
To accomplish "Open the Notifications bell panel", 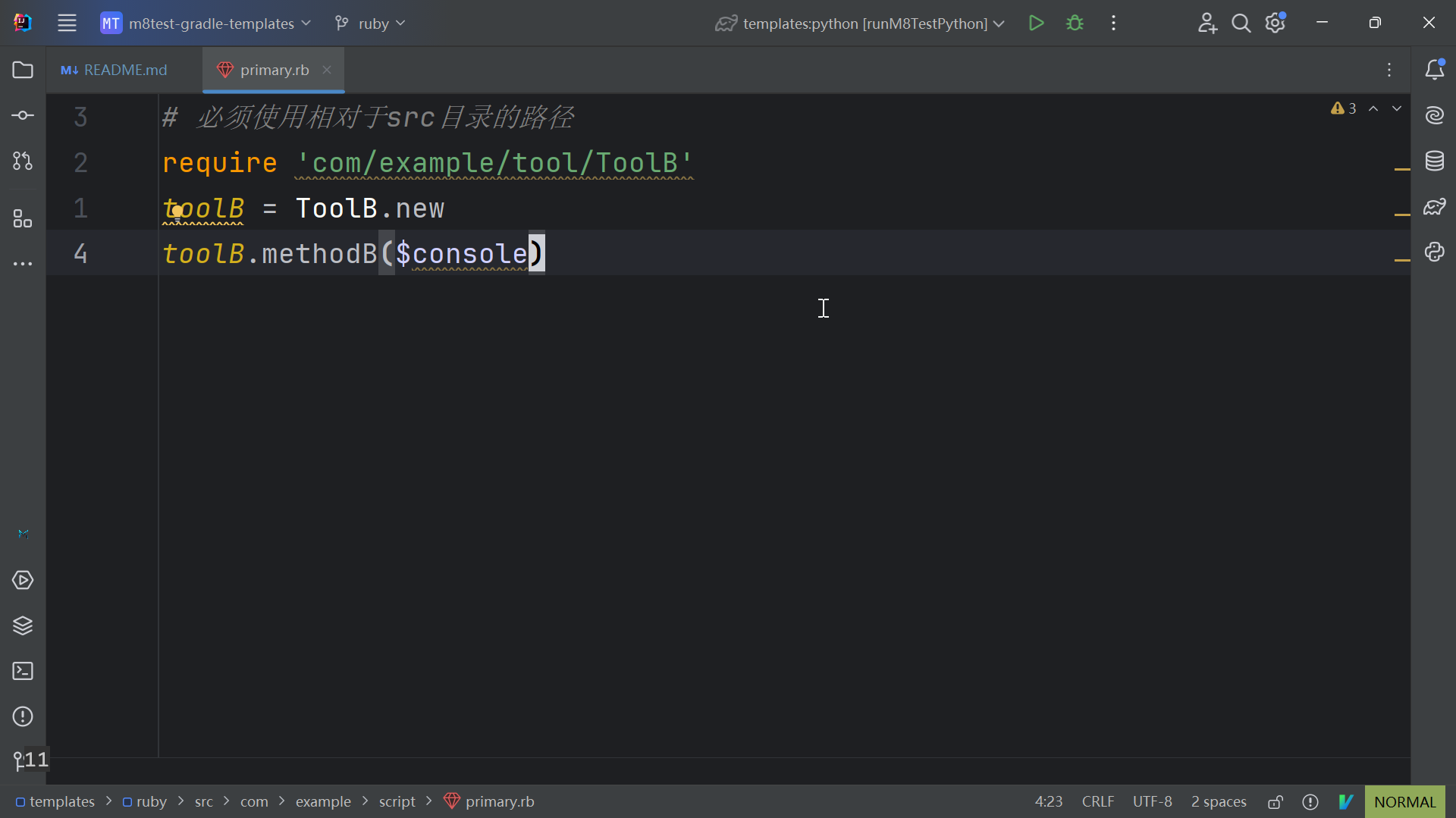I will click(1434, 70).
